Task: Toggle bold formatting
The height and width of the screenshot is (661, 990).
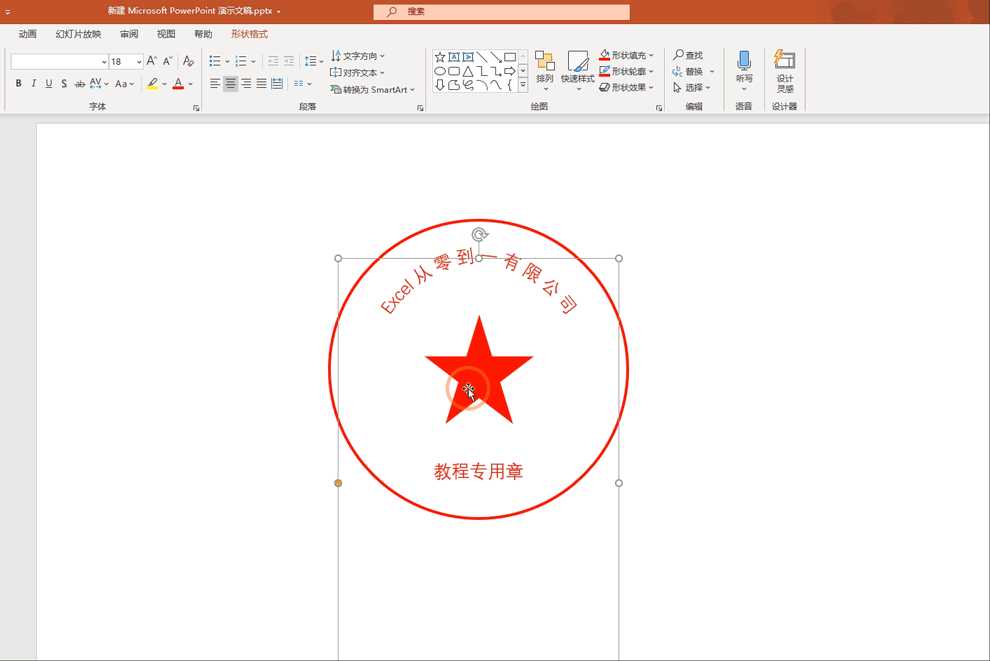Action: (x=18, y=84)
